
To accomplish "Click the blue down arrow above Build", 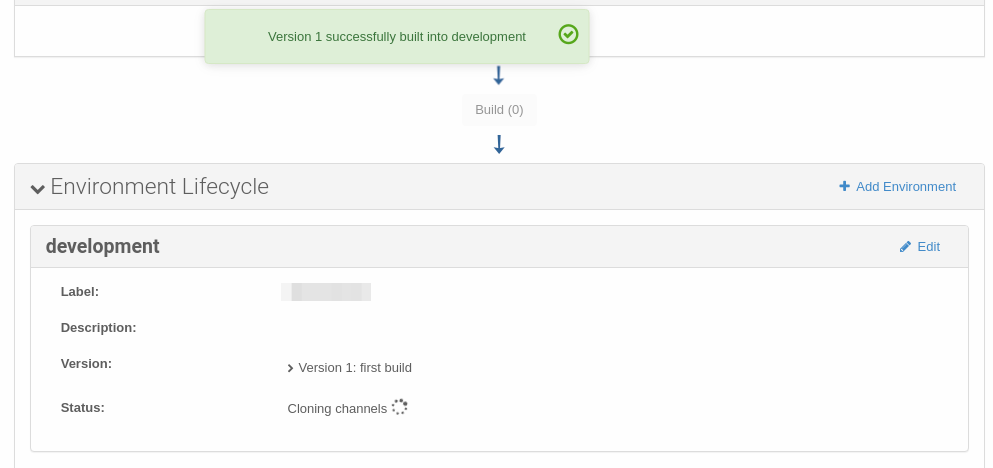I will click(498, 75).
